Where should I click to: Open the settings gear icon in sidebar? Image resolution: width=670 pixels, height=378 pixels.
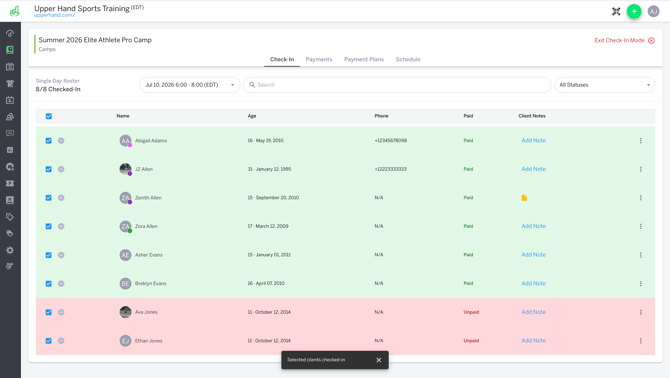(x=10, y=250)
